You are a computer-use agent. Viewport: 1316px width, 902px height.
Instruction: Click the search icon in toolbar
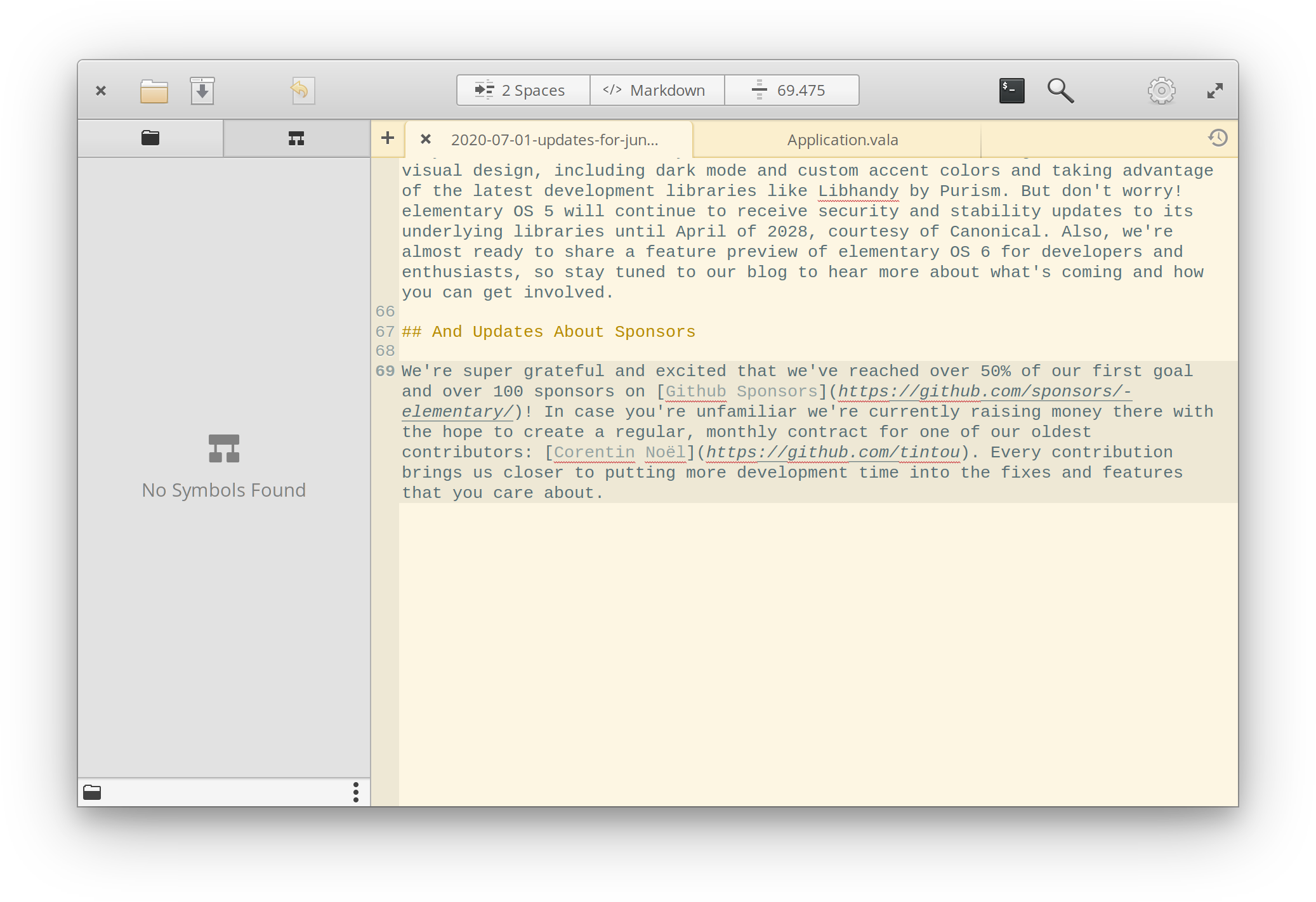click(1060, 90)
